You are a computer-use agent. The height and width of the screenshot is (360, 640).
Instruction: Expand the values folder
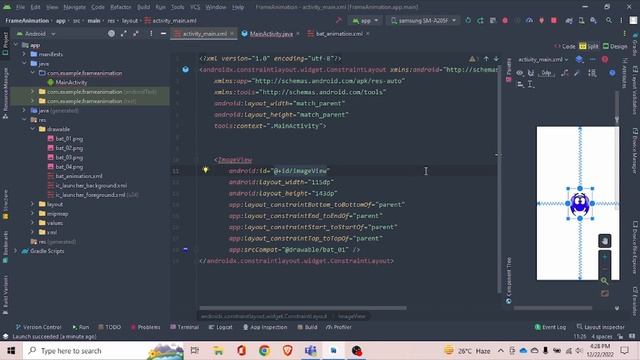coord(33,223)
